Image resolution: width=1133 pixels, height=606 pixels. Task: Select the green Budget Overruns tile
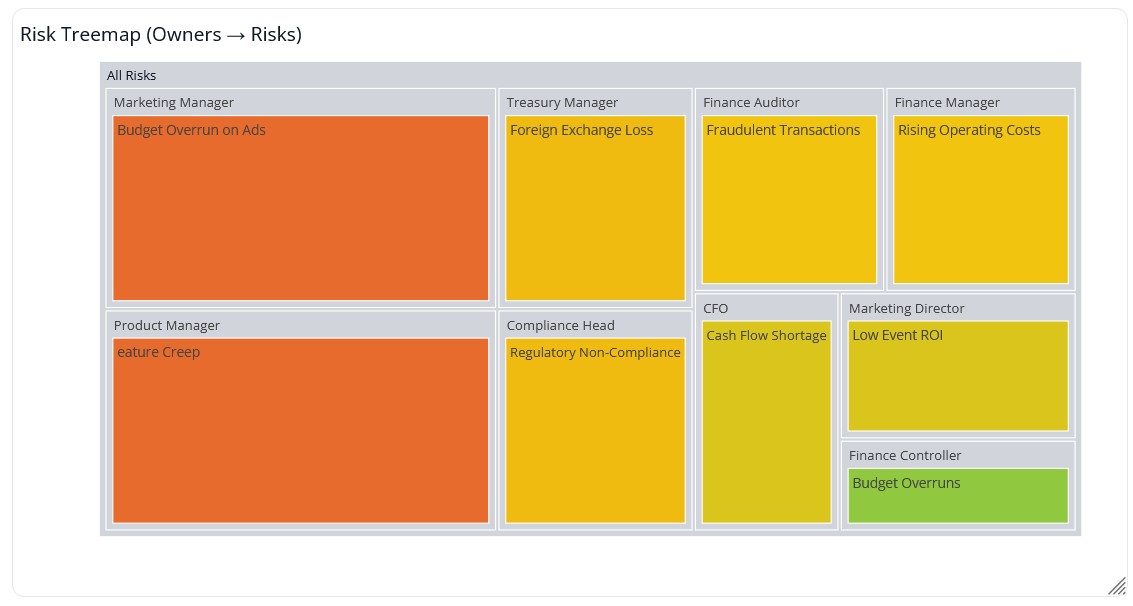click(x=957, y=494)
